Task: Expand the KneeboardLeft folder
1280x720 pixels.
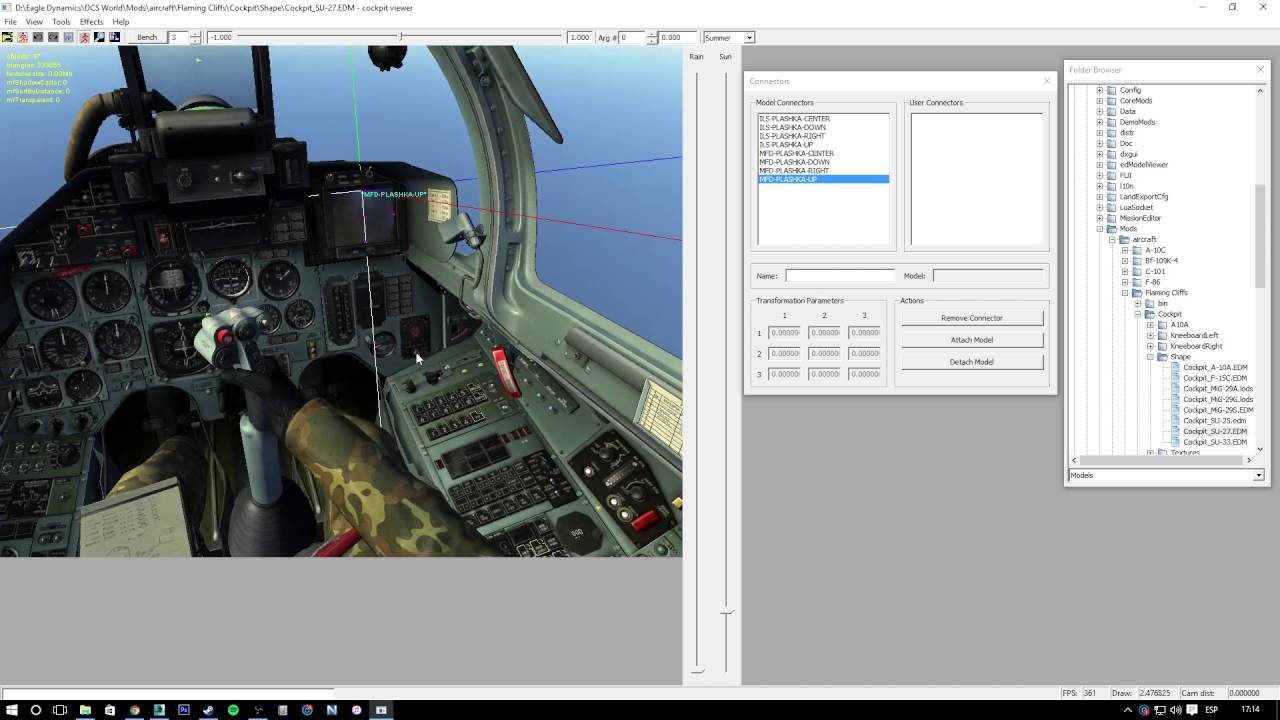Action: pos(1150,335)
